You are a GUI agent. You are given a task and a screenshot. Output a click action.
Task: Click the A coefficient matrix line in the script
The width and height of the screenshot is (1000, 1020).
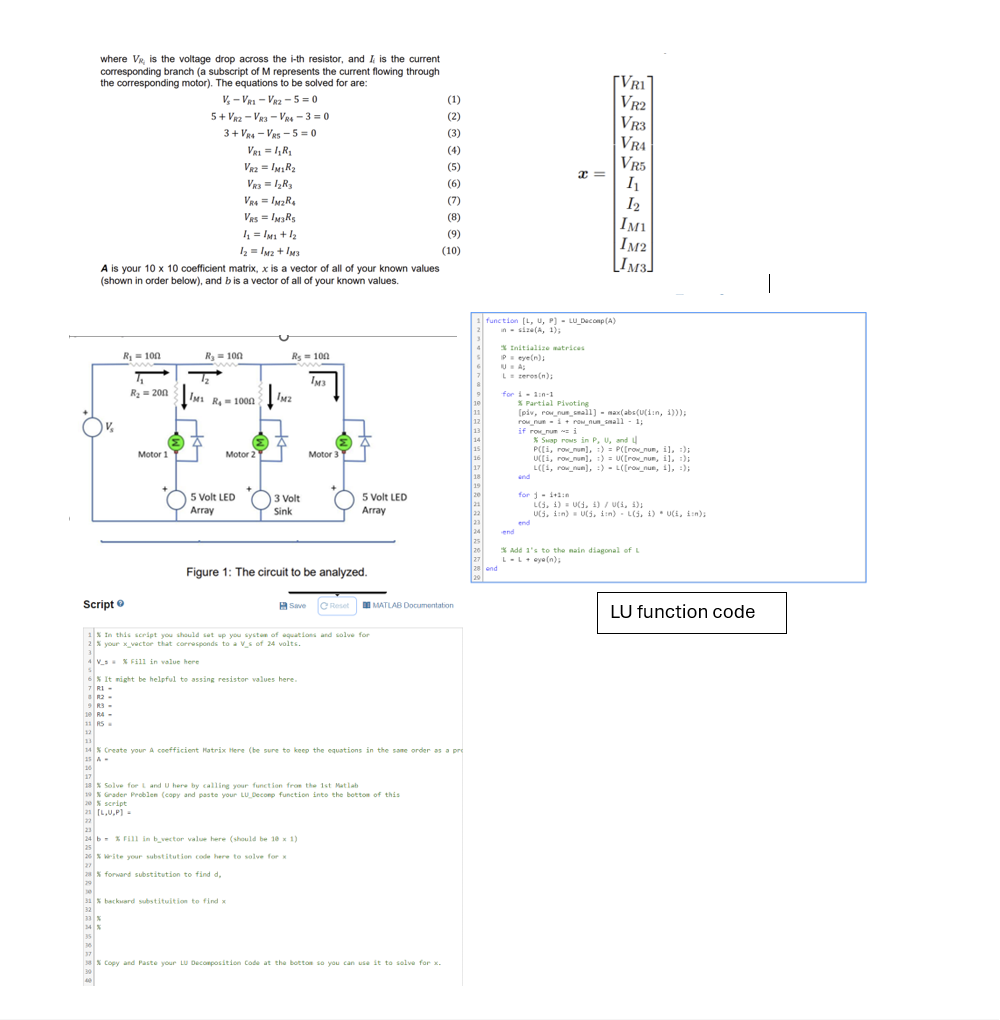(x=104, y=757)
